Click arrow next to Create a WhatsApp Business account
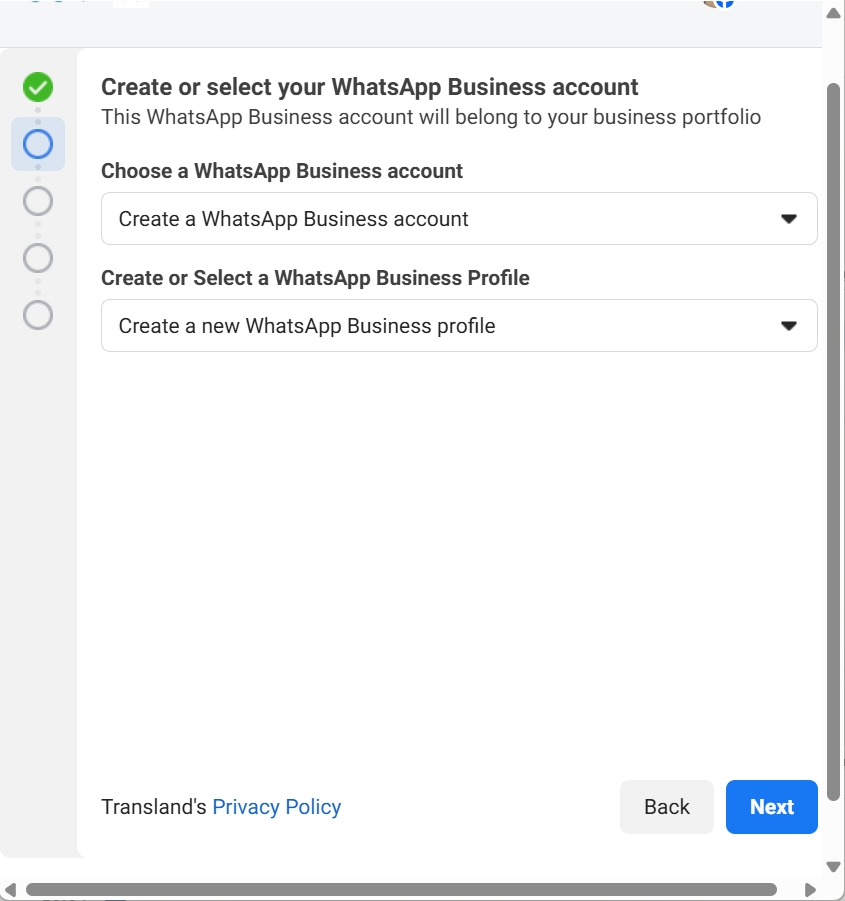 coord(789,219)
